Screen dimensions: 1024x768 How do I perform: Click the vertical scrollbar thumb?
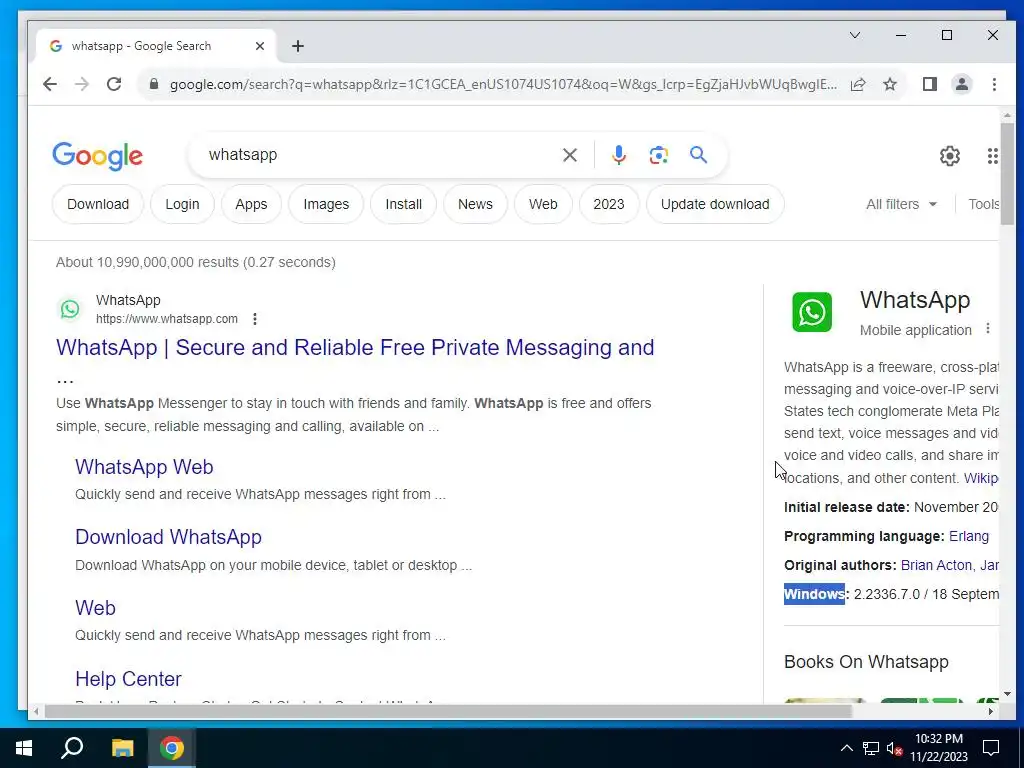1007,174
